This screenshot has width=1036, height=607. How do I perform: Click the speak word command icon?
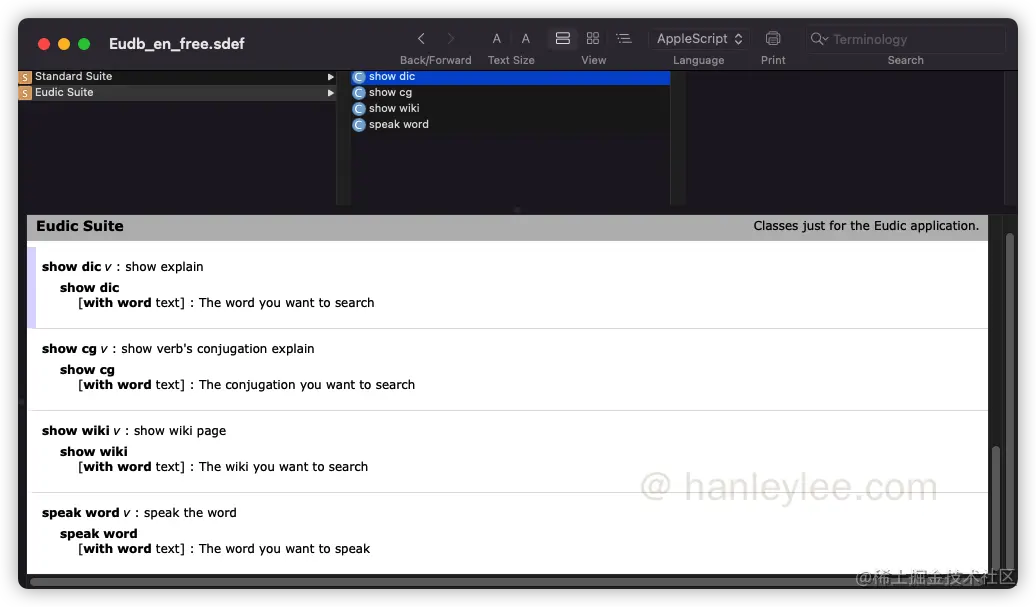[359, 125]
